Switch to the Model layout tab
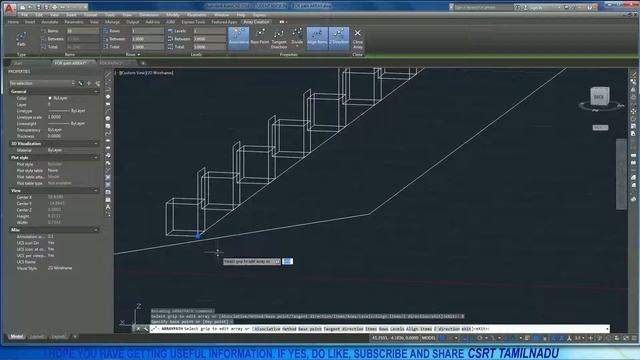640x360 pixels. 17,337
